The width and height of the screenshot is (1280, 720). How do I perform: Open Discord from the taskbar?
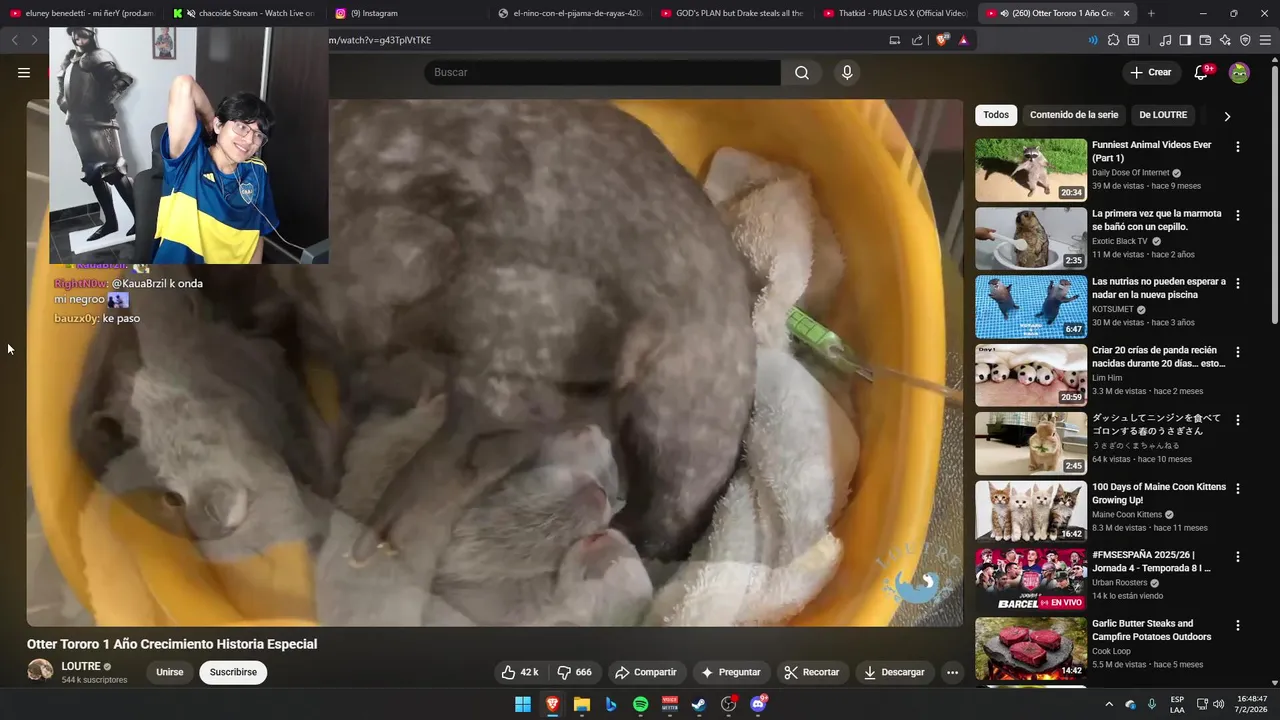click(758, 704)
